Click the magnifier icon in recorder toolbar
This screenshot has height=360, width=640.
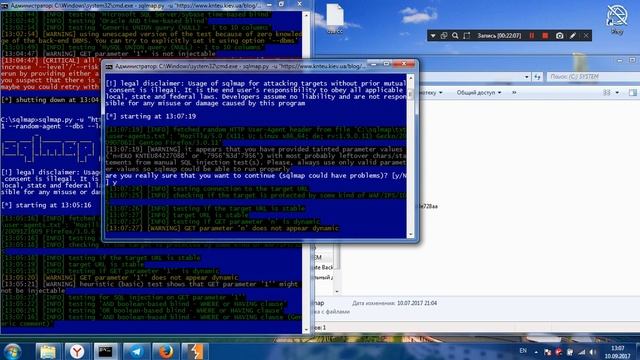tap(455, 36)
